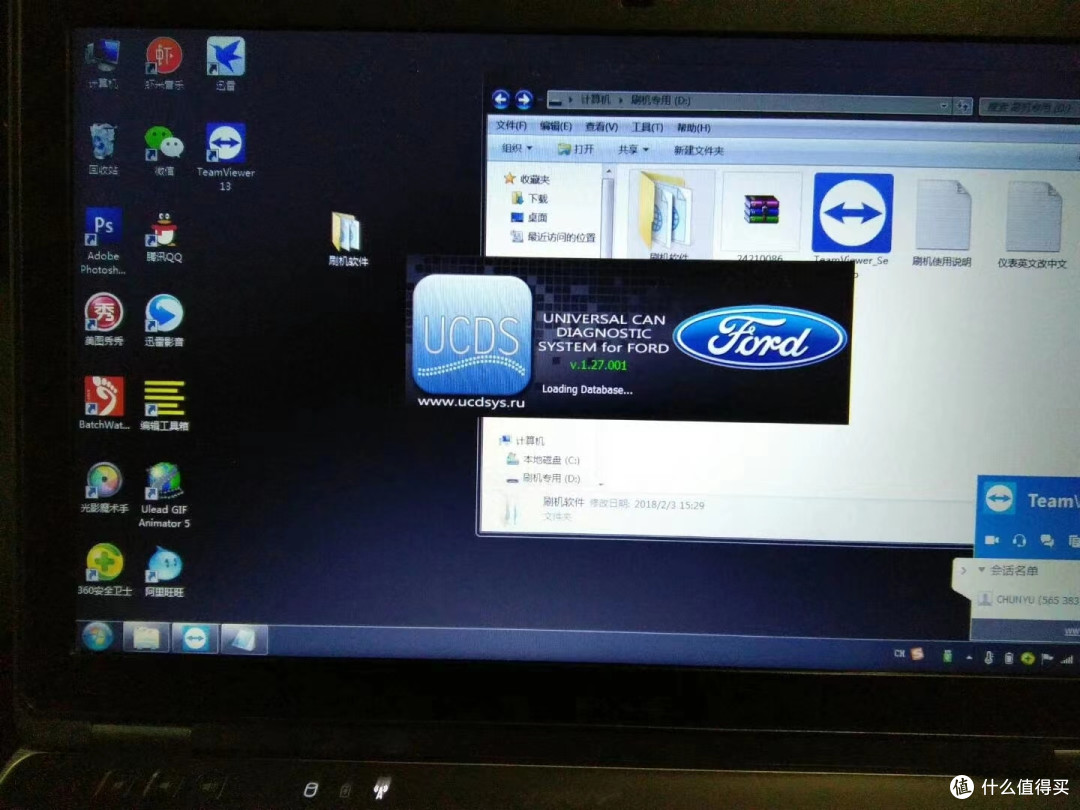Launch 360安全卫士 desktop icon

(x=104, y=570)
